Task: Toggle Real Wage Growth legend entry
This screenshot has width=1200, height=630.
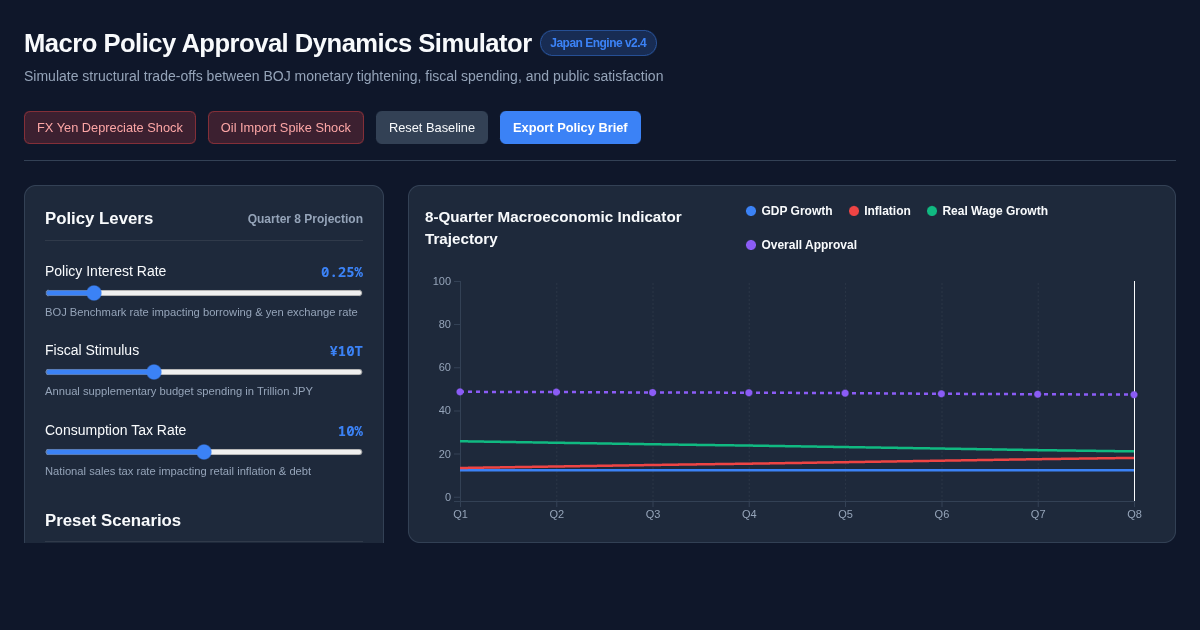Action: (x=987, y=211)
